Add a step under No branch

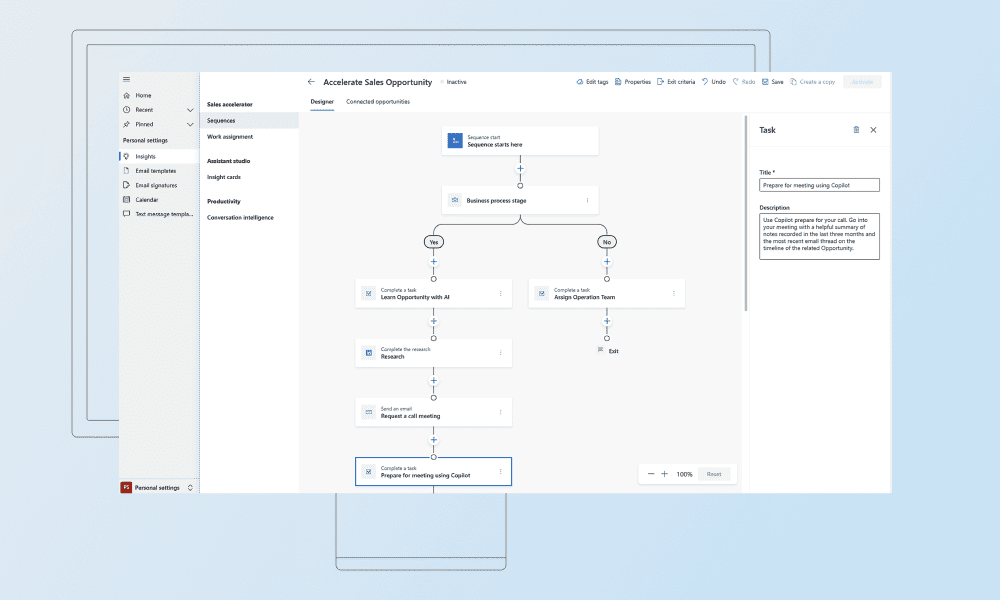pyautogui.click(x=607, y=262)
